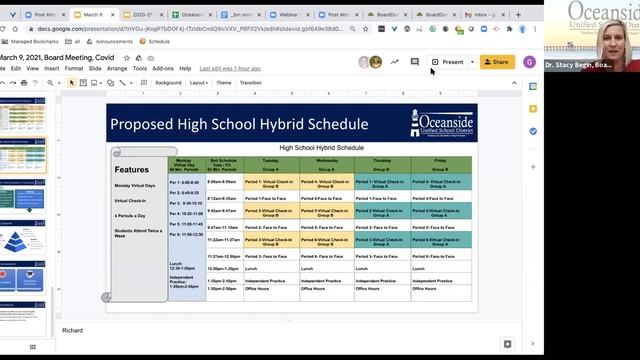Click the slide title 'Proposed High School Hybrid Schedule'
This screenshot has height=360, width=640.
point(239,124)
